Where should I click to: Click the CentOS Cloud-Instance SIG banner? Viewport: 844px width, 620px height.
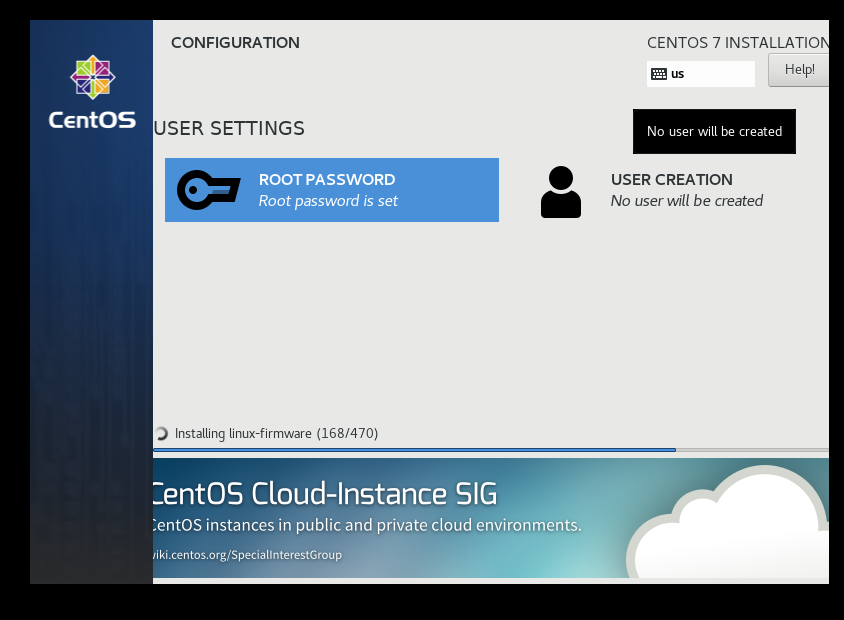pos(491,518)
